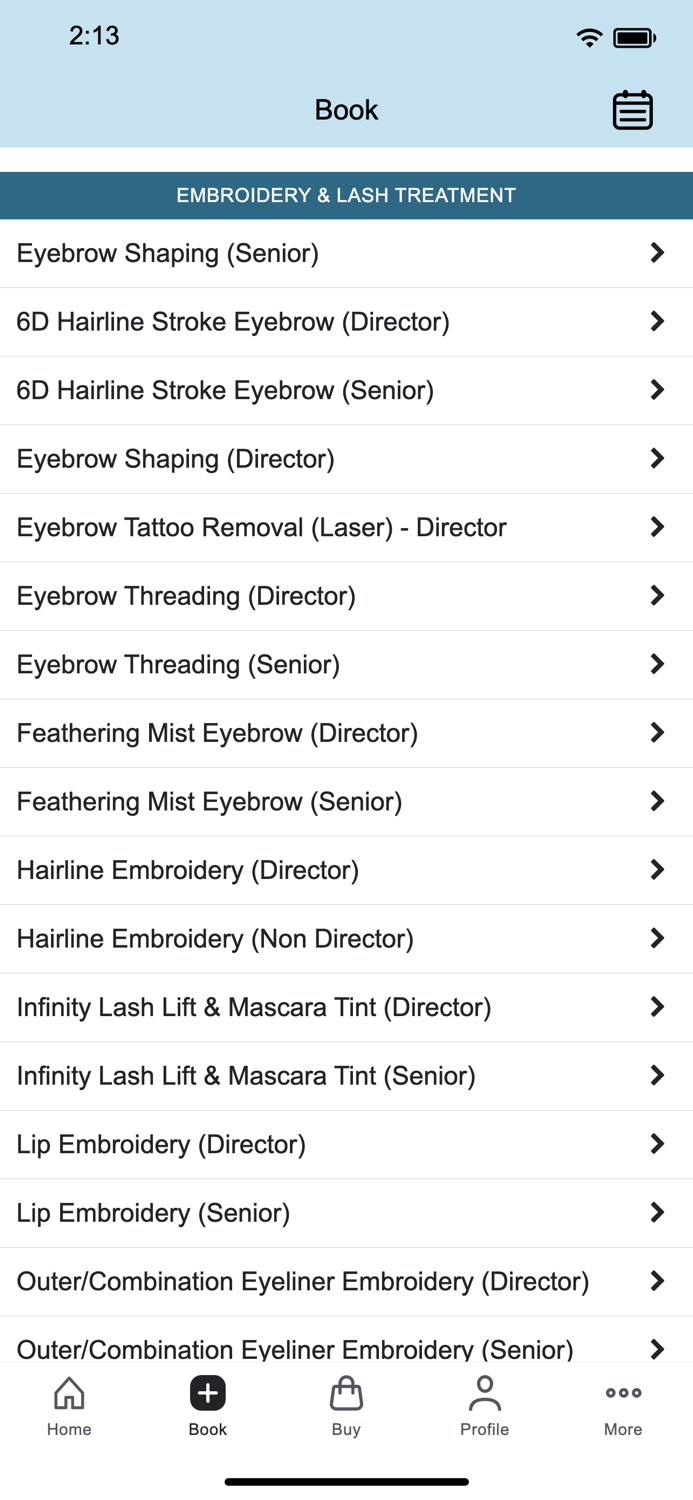Select 6D Hairline Stroke Eyebrow (Director)
Viewport: 693px width, 1500px height.
coord(233,322)
